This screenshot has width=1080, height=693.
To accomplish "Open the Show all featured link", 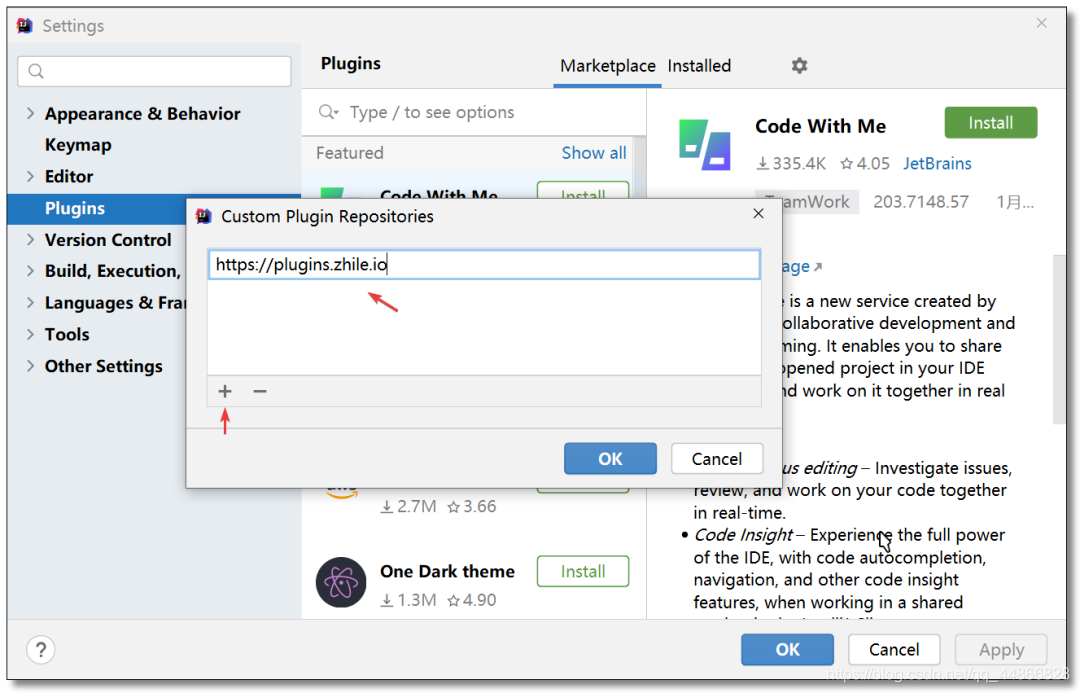I will (594, 153).
